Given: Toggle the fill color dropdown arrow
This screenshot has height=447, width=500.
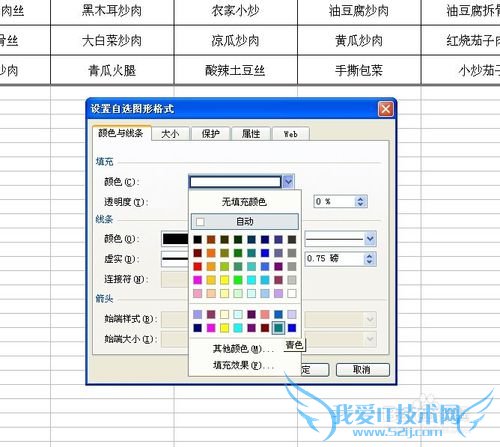Looking at the screenshot, I should click(x=288, y=182).
